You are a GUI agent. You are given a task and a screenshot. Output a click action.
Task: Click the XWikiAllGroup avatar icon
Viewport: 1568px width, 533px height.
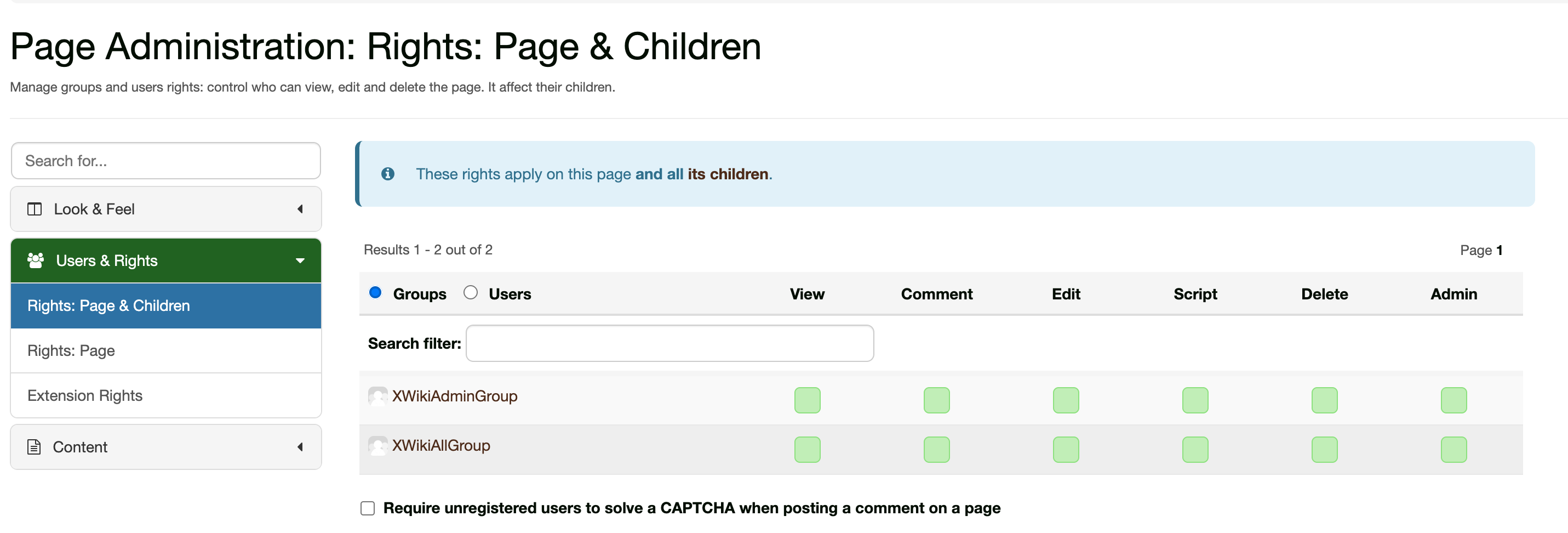(x=378, y=446)
